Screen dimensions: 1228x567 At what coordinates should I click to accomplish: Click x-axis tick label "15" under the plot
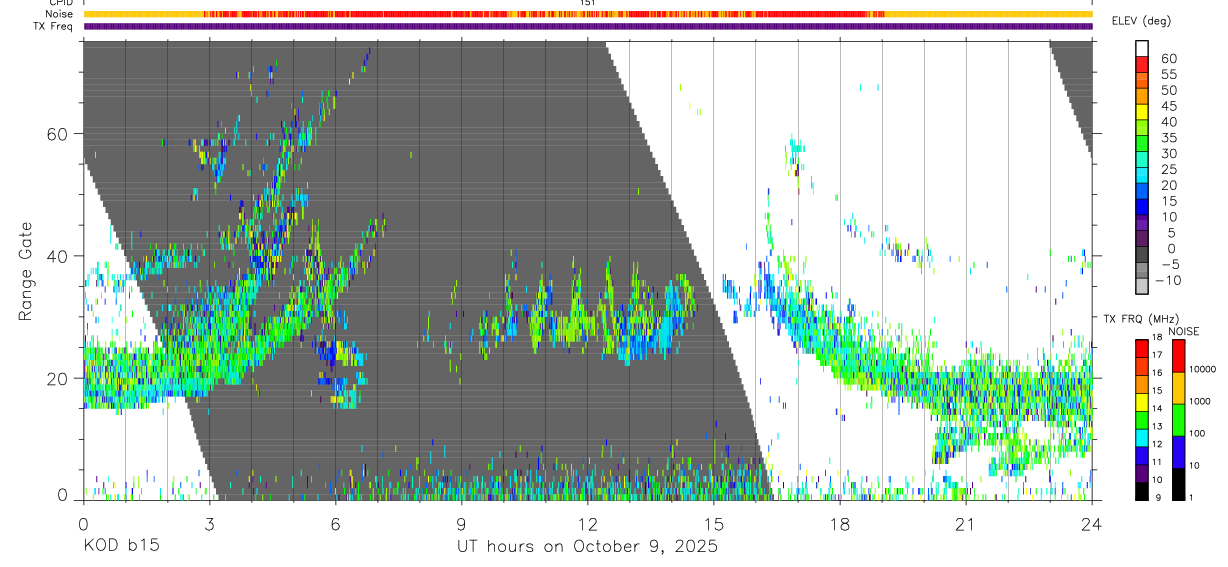pyautogui.click(x=713, y=524)
